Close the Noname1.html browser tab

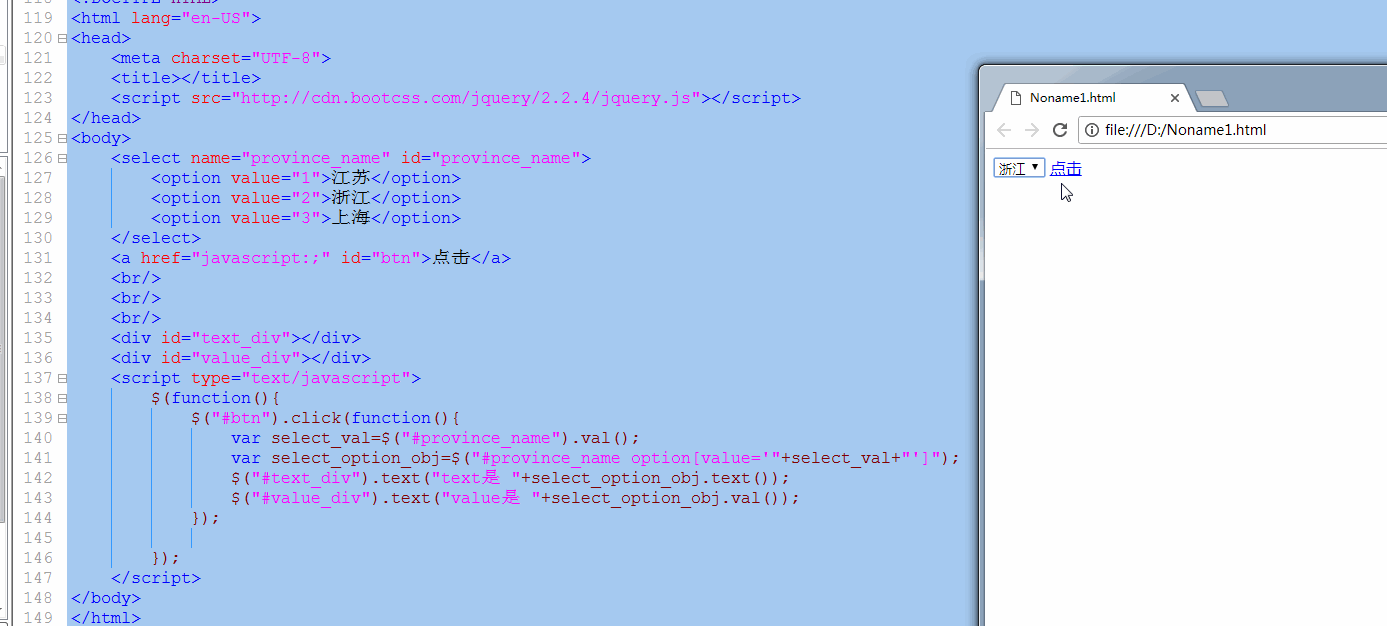1175,98
